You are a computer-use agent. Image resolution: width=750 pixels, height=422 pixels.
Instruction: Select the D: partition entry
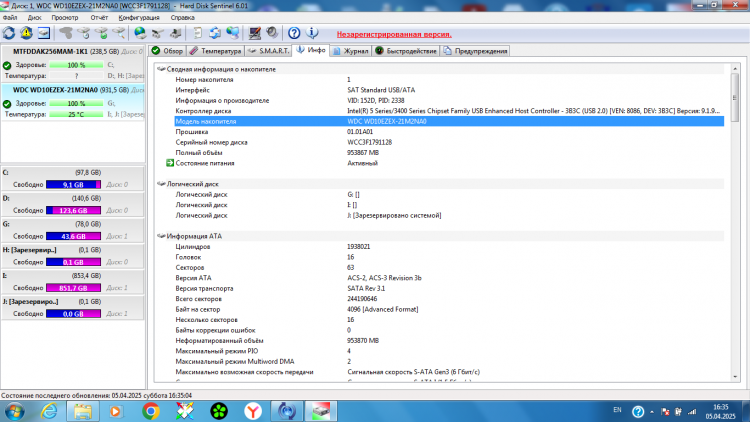[x=73, y=204]
